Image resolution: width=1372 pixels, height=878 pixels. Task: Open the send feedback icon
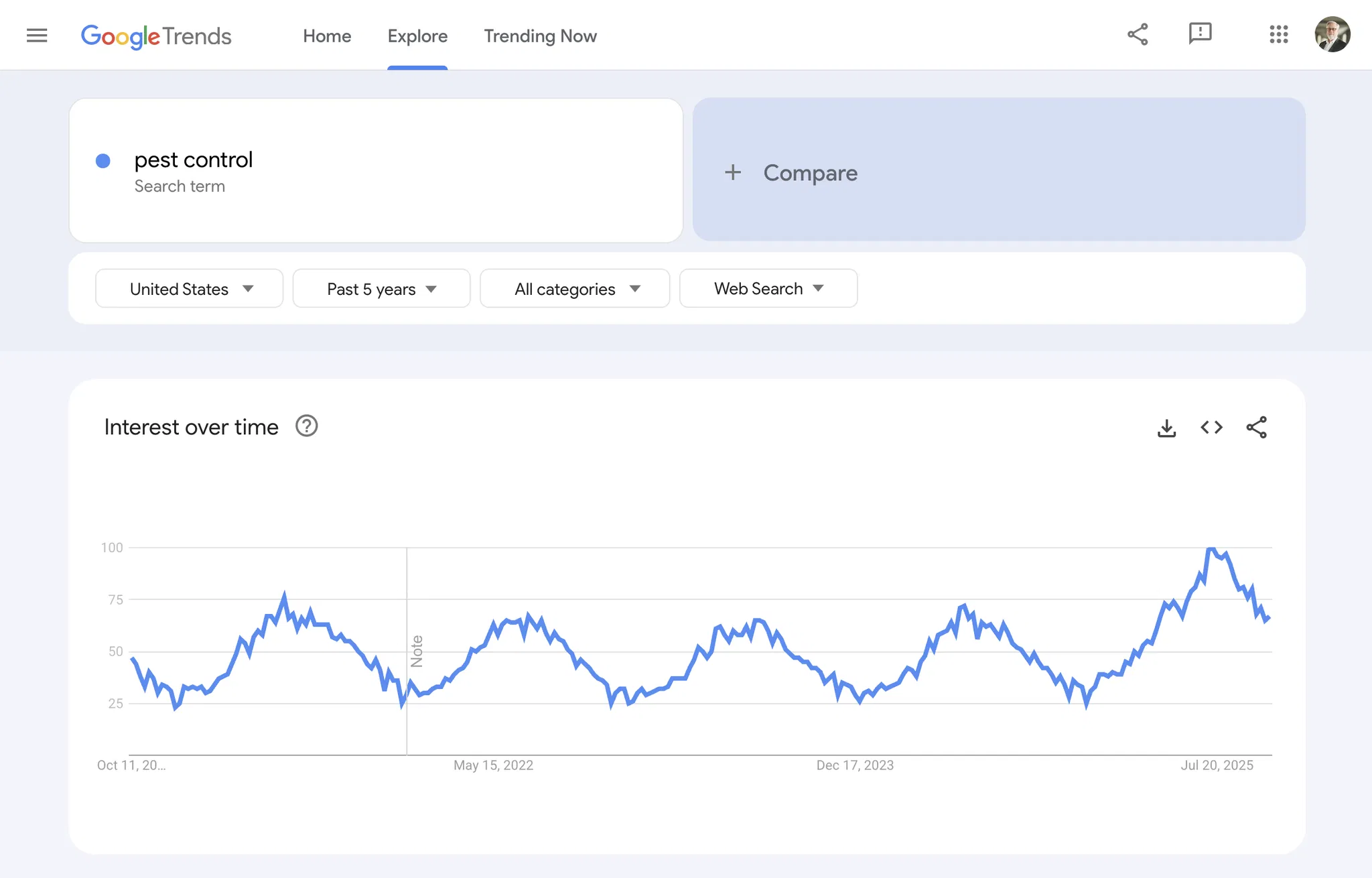coord(1200,33)
